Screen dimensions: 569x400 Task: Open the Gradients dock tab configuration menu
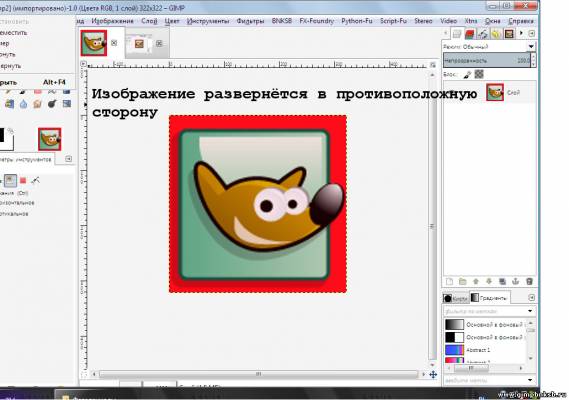pyautogui.click(x=531, y=298)
